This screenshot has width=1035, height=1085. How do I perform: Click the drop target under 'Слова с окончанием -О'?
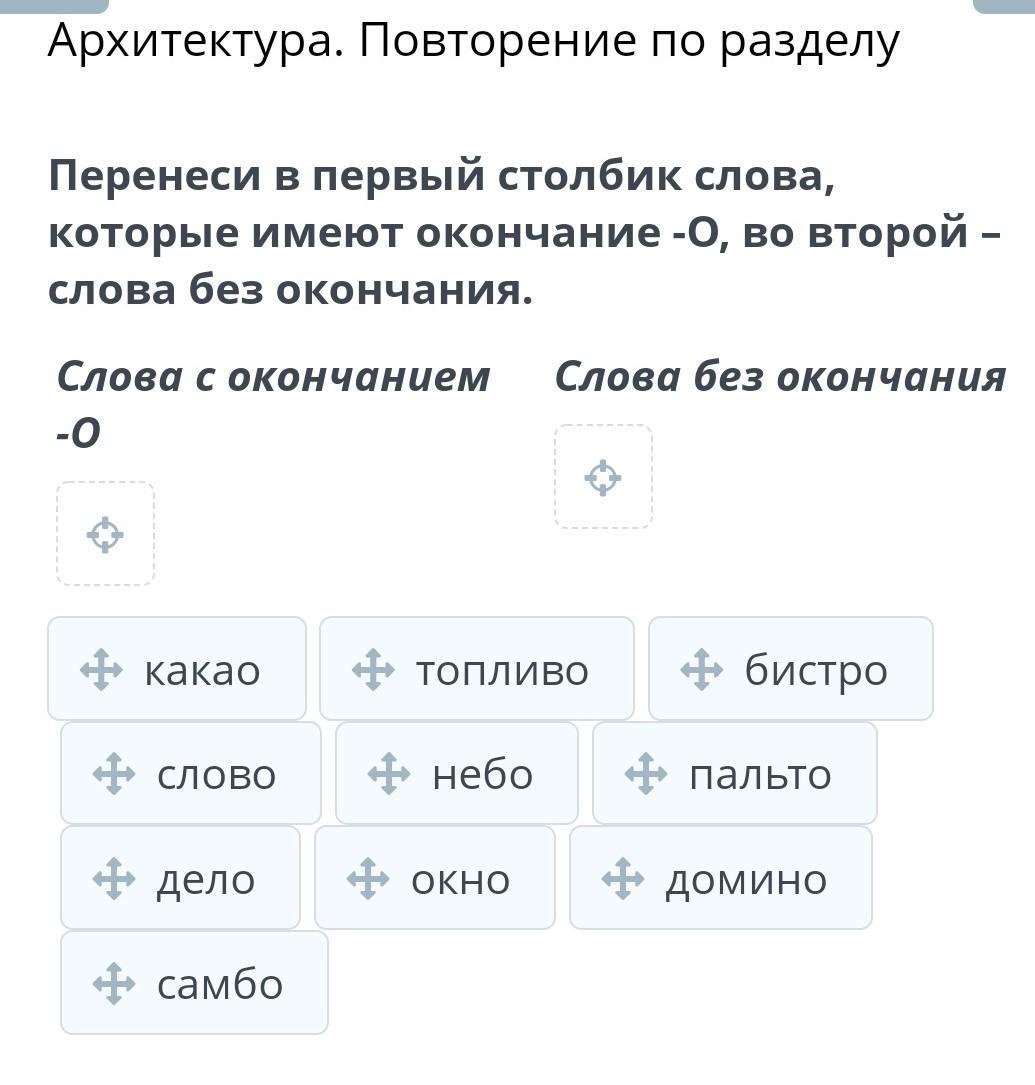(x=105, y=534)
